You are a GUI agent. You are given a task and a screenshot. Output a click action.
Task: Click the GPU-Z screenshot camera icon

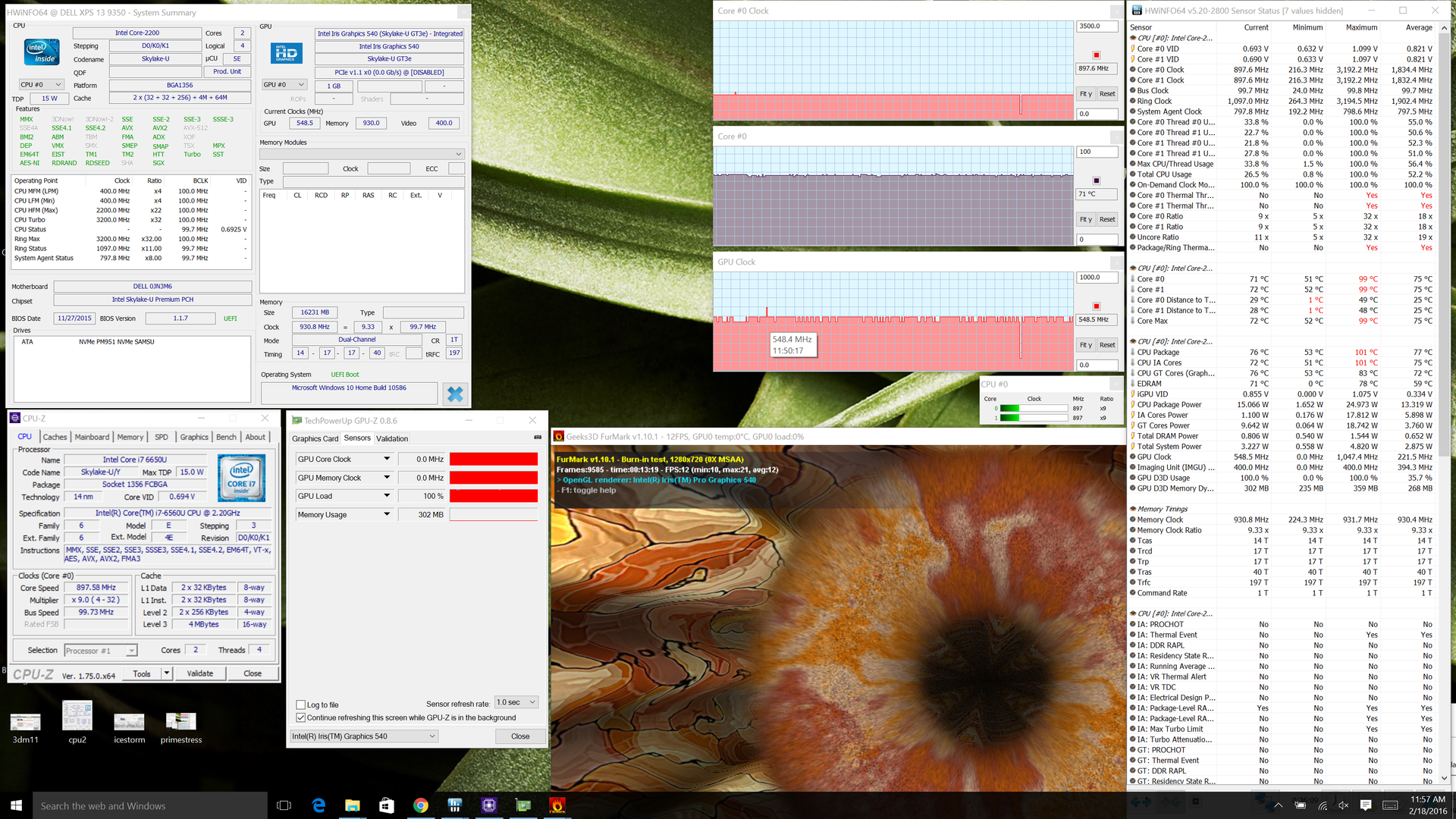(538, 438)
